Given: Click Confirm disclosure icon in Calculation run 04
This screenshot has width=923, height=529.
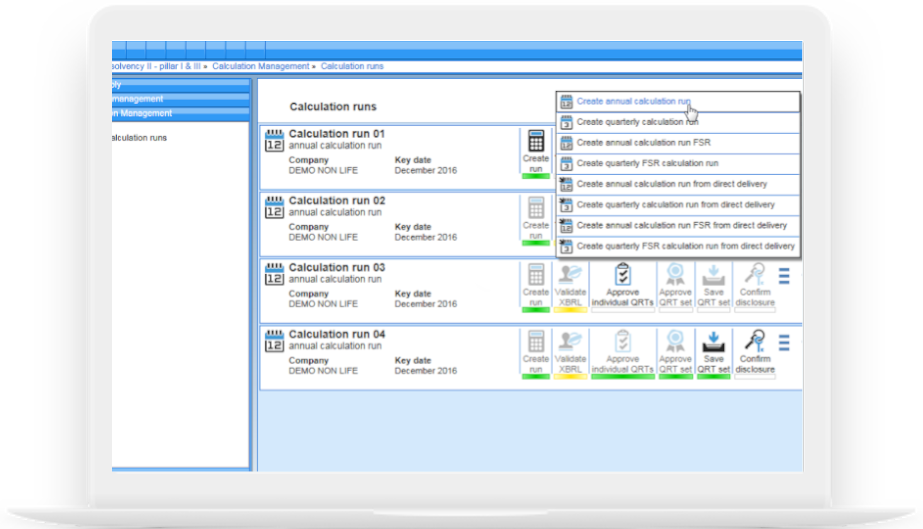Looking at the screenshot, I should 754,343.
